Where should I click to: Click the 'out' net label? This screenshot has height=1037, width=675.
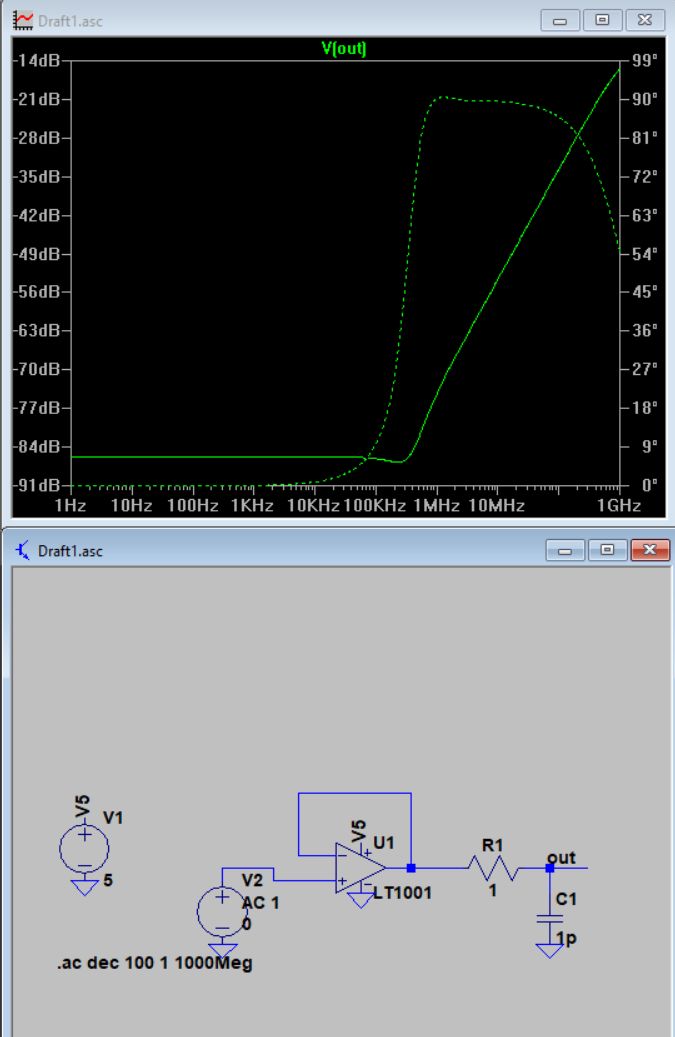coord(561,858)
